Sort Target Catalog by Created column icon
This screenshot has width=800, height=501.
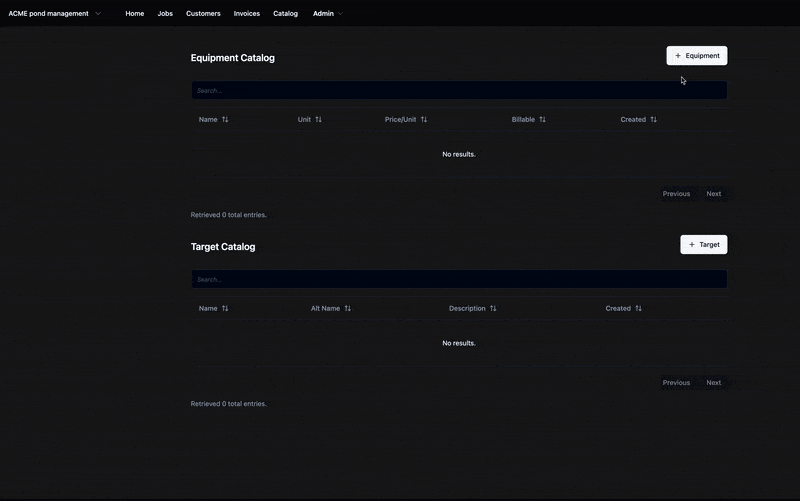(638, 308)
